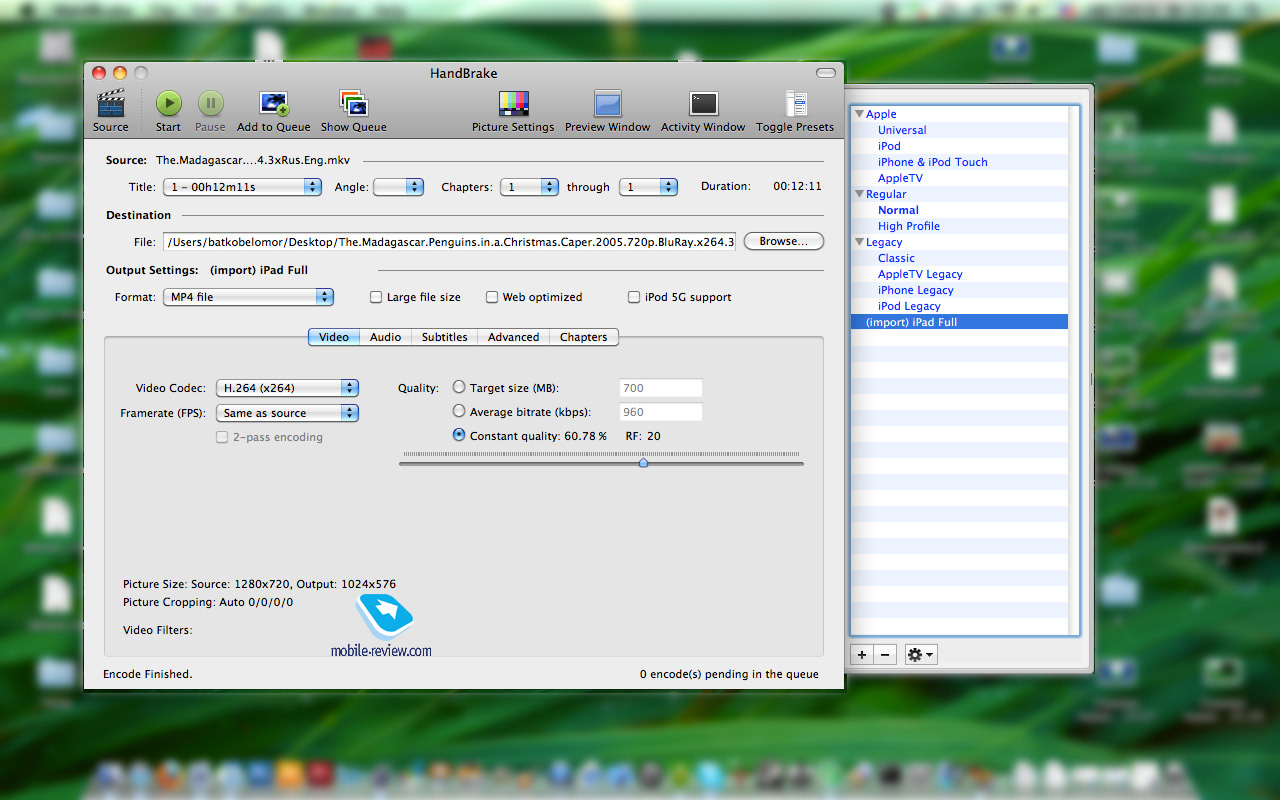Enable Large file size checkbox

point(376,297)
